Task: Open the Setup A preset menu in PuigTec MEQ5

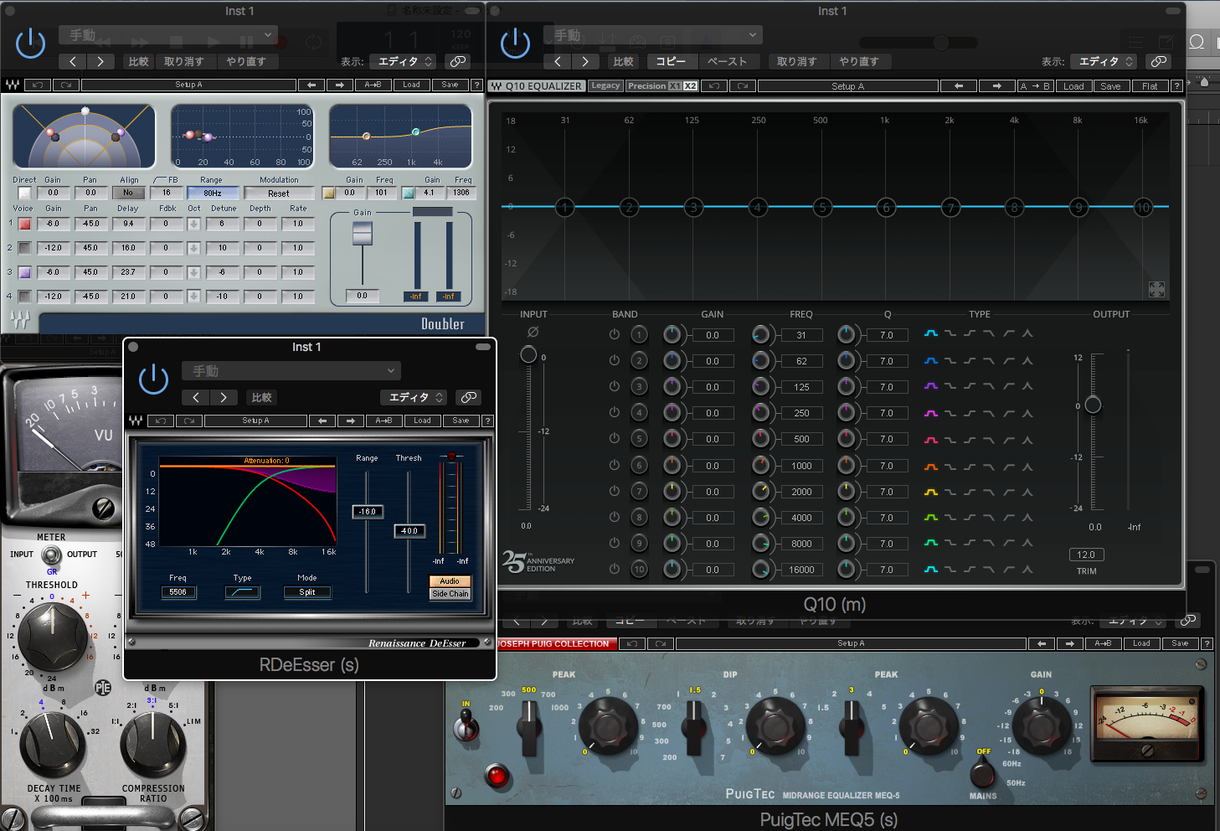Action: point(851,643)
